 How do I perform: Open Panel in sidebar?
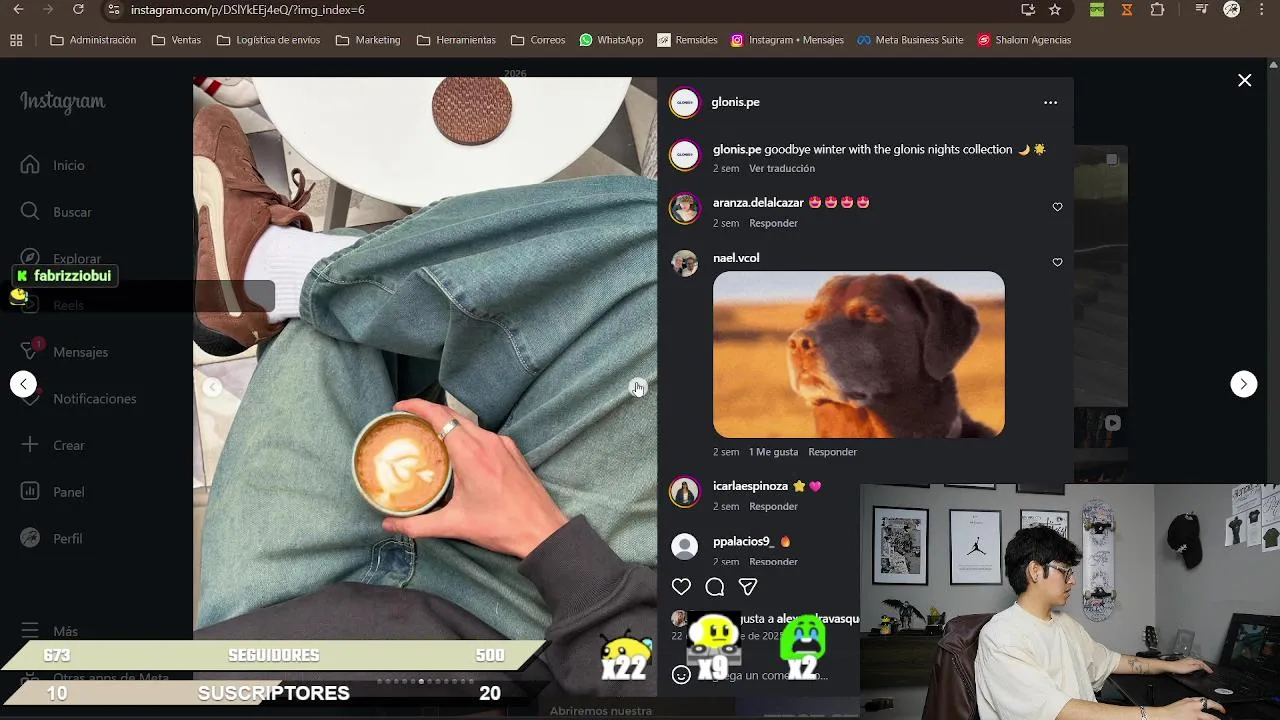(x=54, y=492)
